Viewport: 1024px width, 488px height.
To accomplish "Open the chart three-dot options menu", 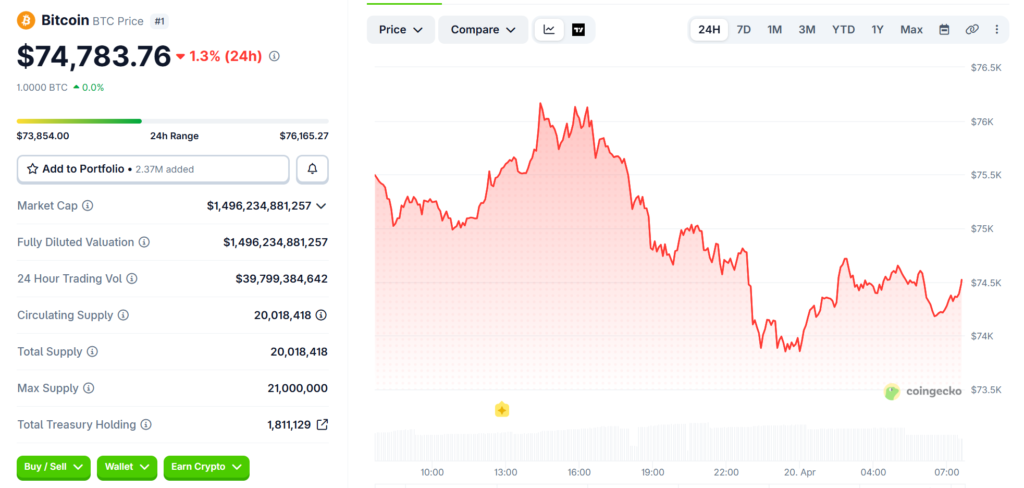I will coord(996,30).
